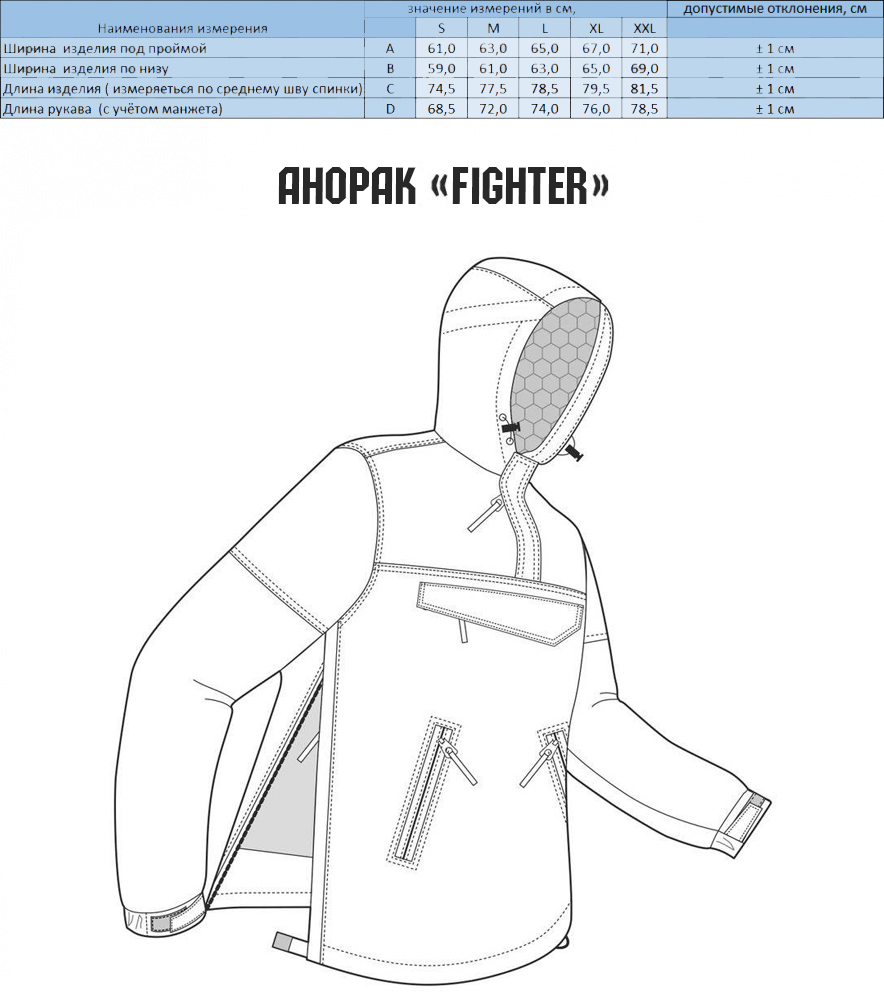Click the «допустимые отклонения, см» header
Image resolution: width=884 pixels, height=1000 pixels.
point(775,10)
